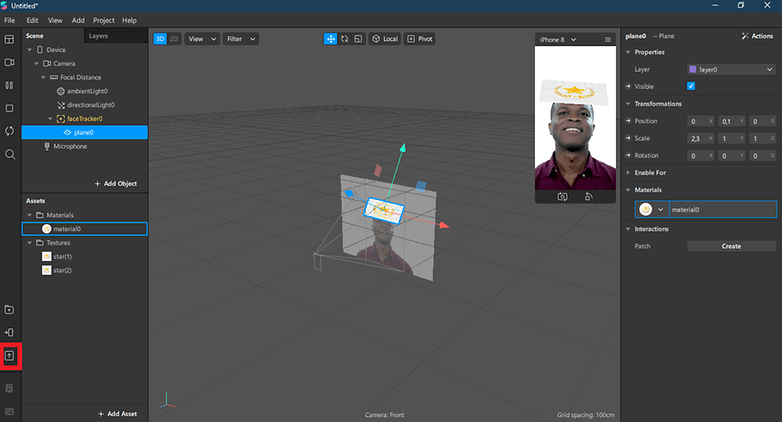Open the File menu
The image size is (782, 422).
(9, 20)
